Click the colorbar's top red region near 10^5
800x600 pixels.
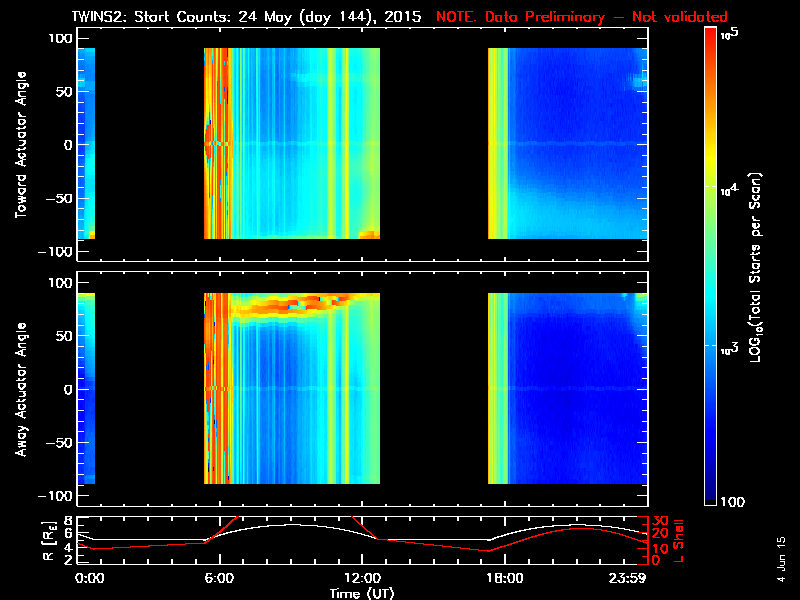click(710, 38)
